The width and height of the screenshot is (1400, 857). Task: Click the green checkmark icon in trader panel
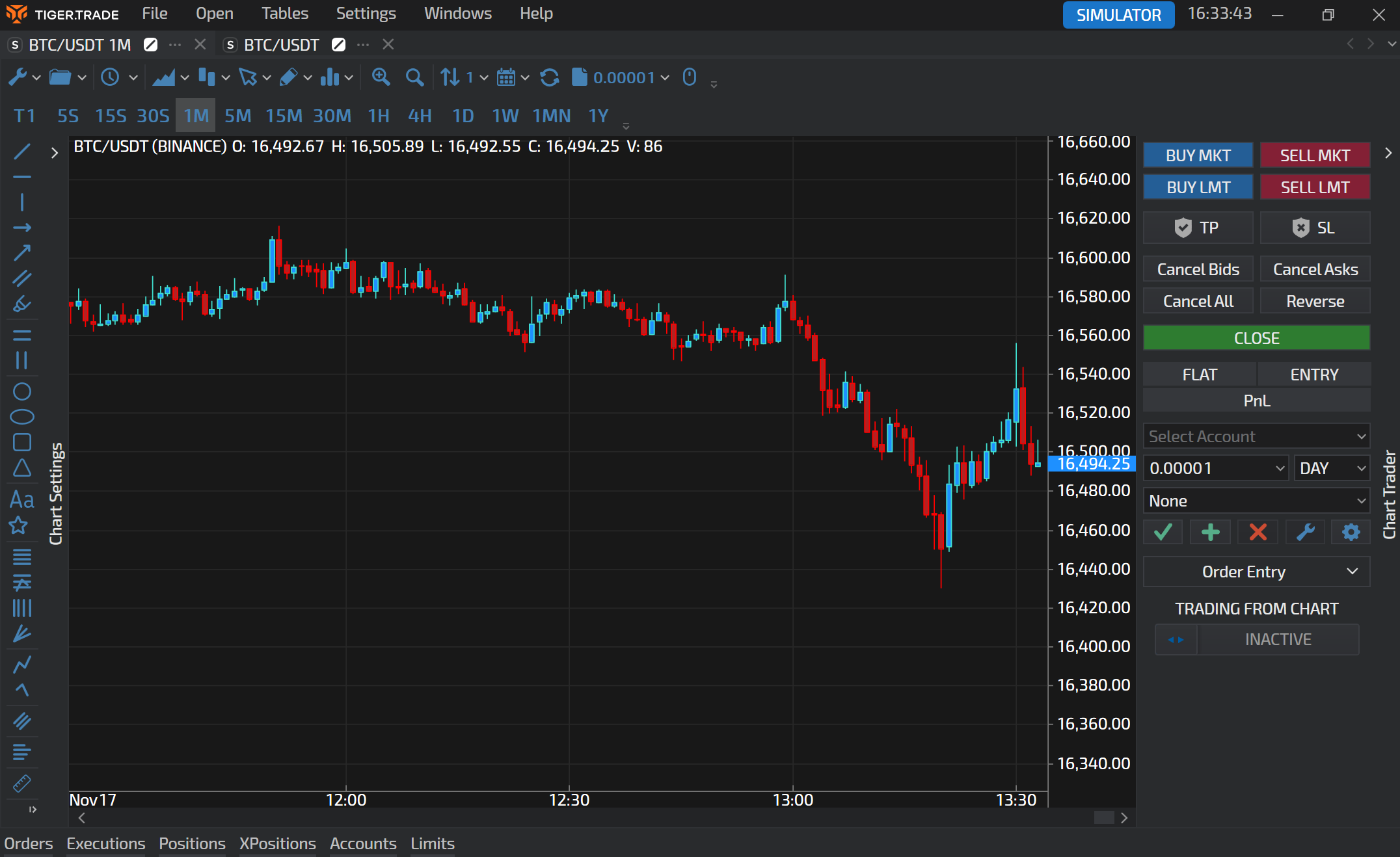(x=1163, y=532)
